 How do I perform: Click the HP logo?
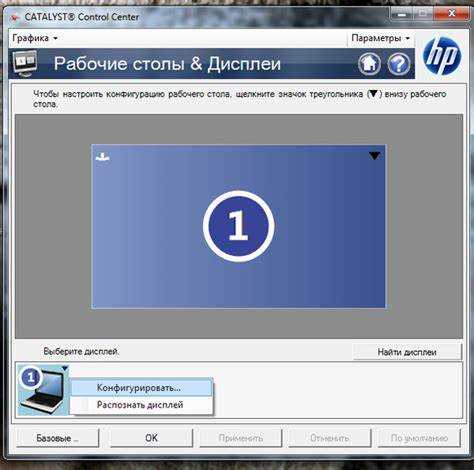click(442, 56)
